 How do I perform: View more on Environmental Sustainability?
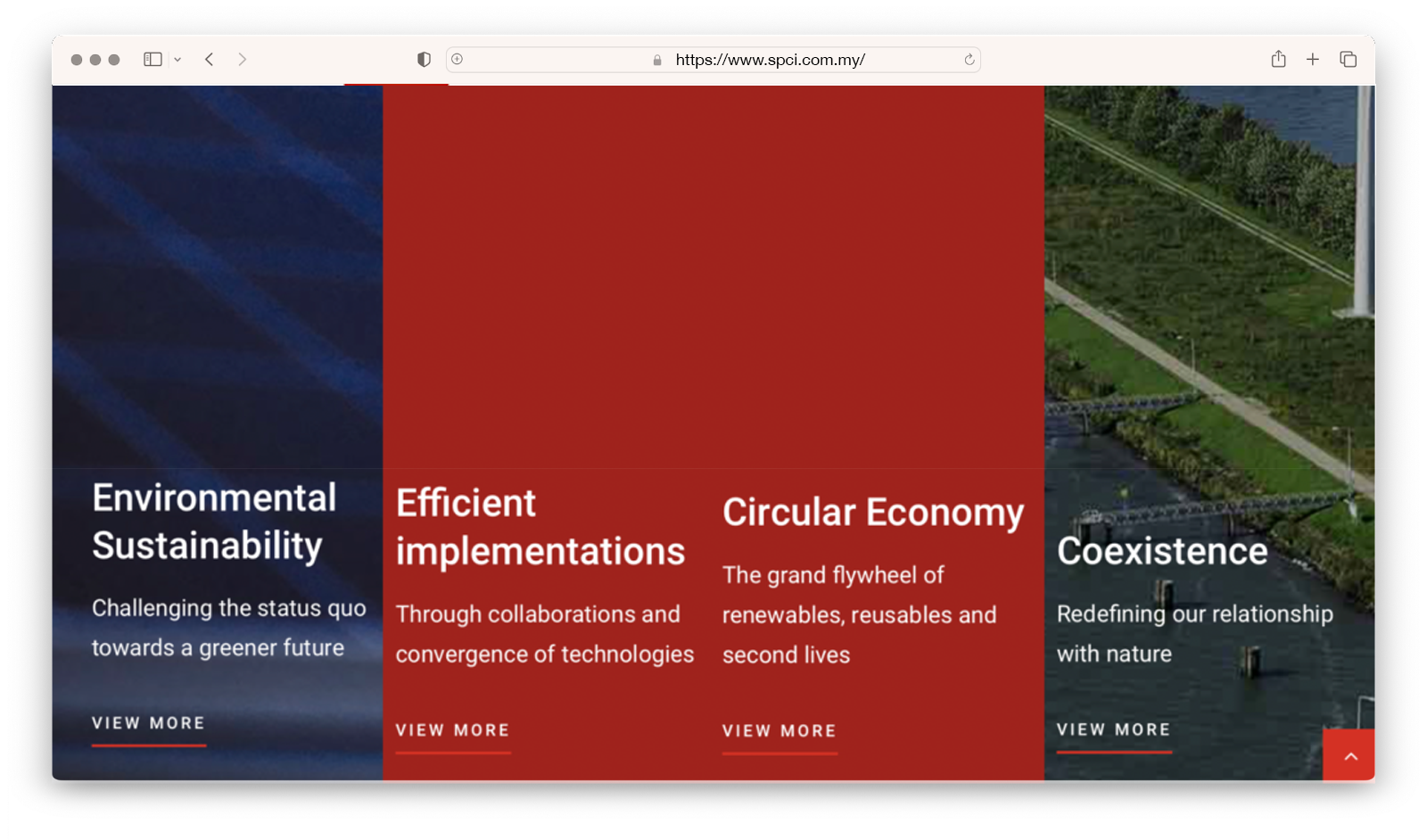pyautogui.click(x=149, y=723)
